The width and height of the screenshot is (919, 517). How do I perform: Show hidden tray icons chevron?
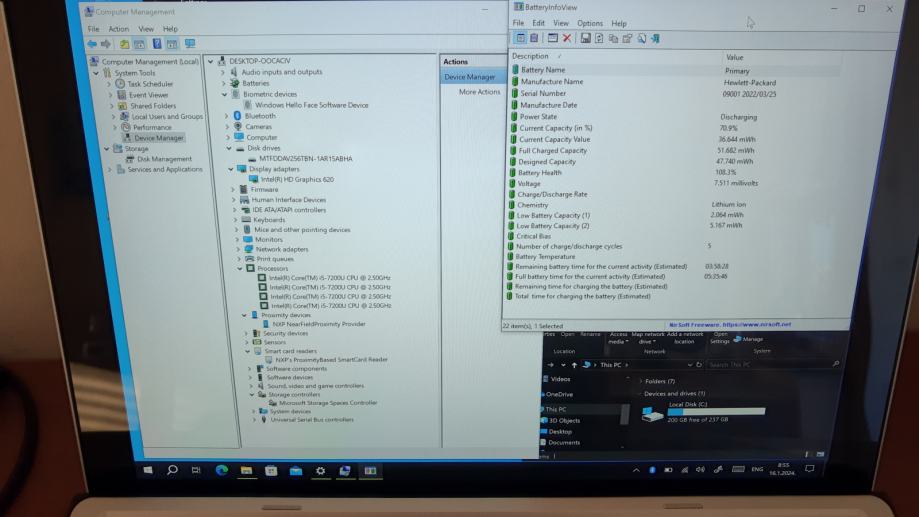tap(636, 470)
